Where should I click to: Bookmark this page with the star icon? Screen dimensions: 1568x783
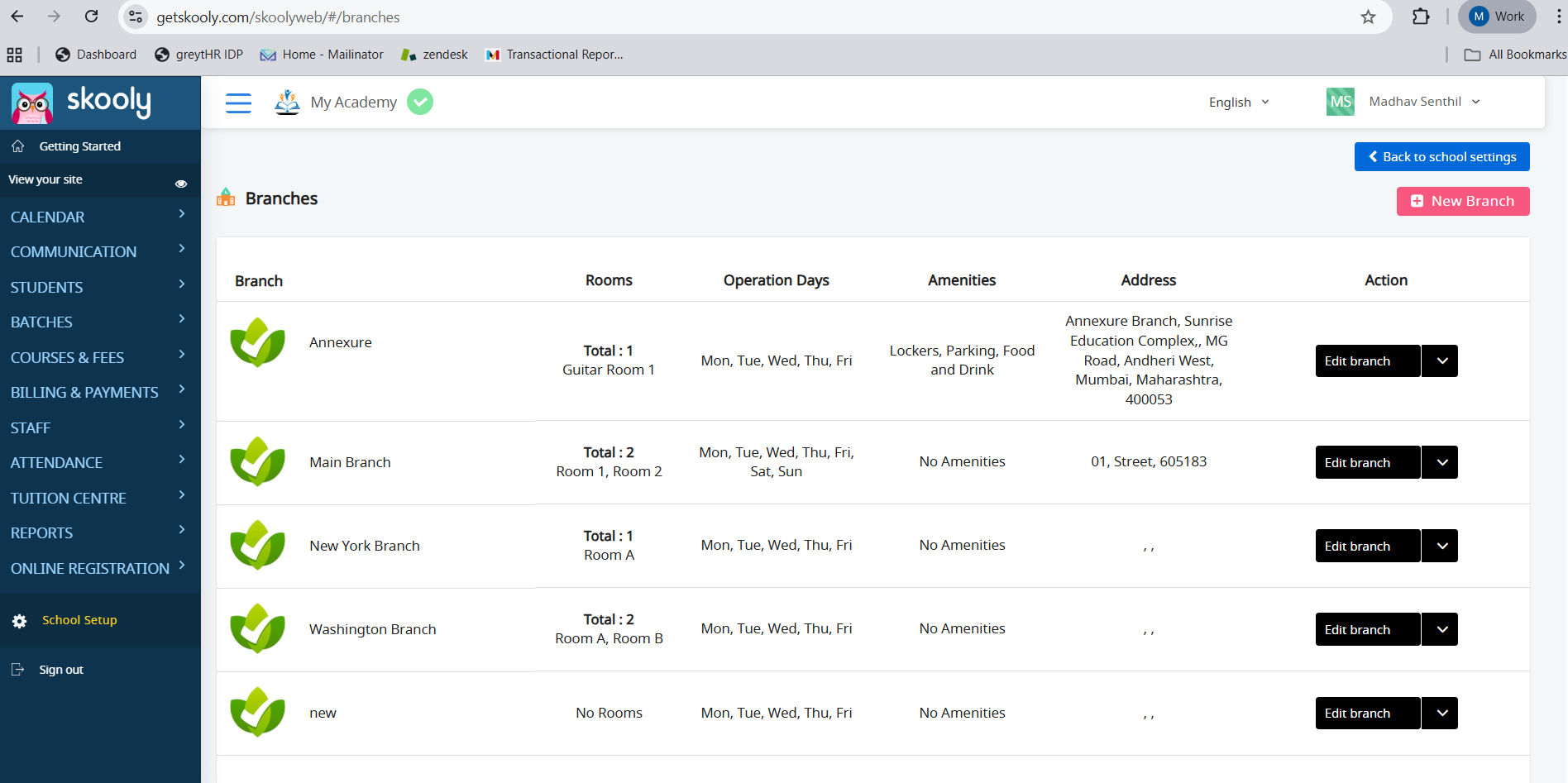tap(1368, 17)
